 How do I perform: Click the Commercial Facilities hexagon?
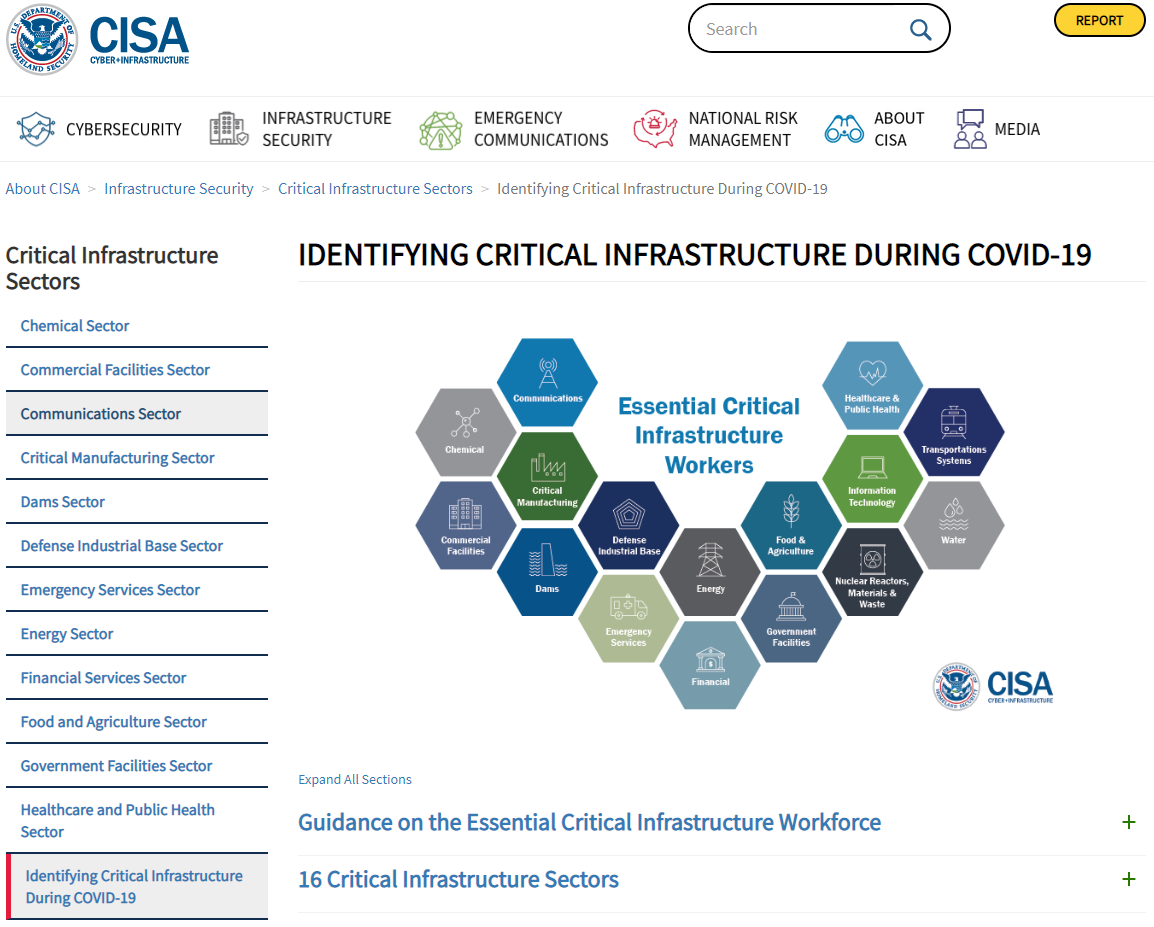[x=465, y=525]
